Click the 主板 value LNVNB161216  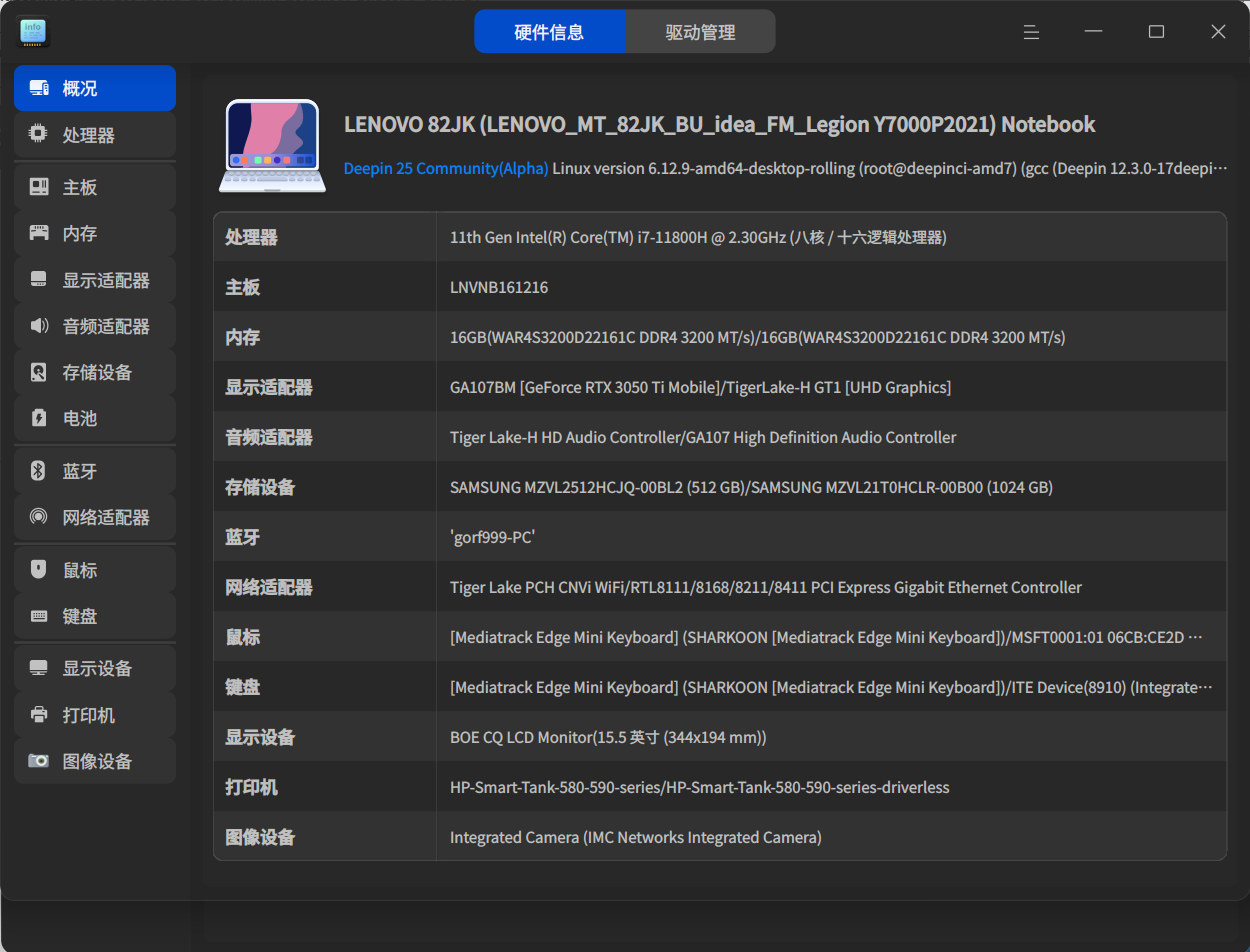click(x=499, y=287)
